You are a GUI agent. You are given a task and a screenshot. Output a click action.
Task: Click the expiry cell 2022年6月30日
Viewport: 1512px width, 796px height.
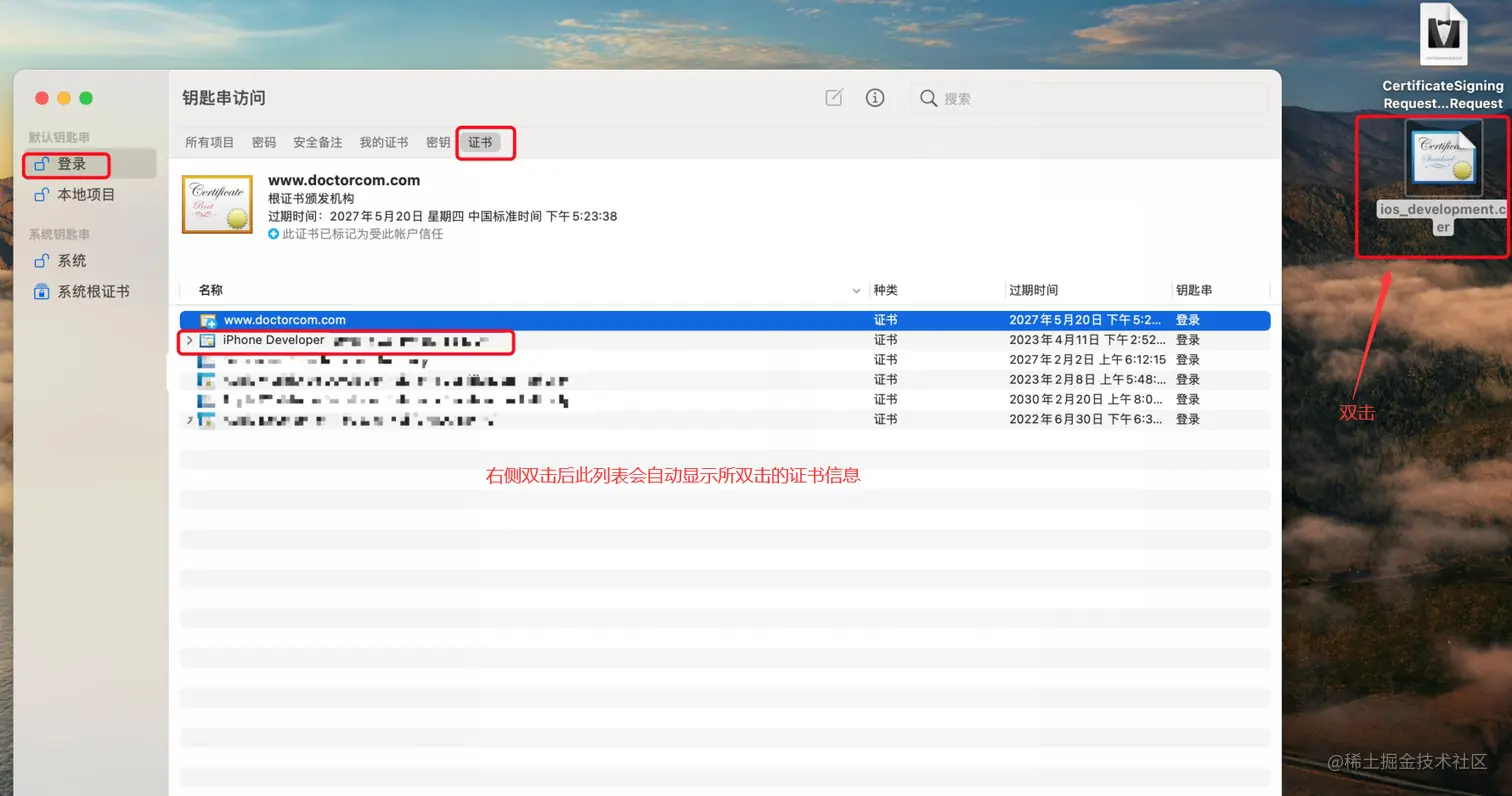click(x=1086, y=420)
